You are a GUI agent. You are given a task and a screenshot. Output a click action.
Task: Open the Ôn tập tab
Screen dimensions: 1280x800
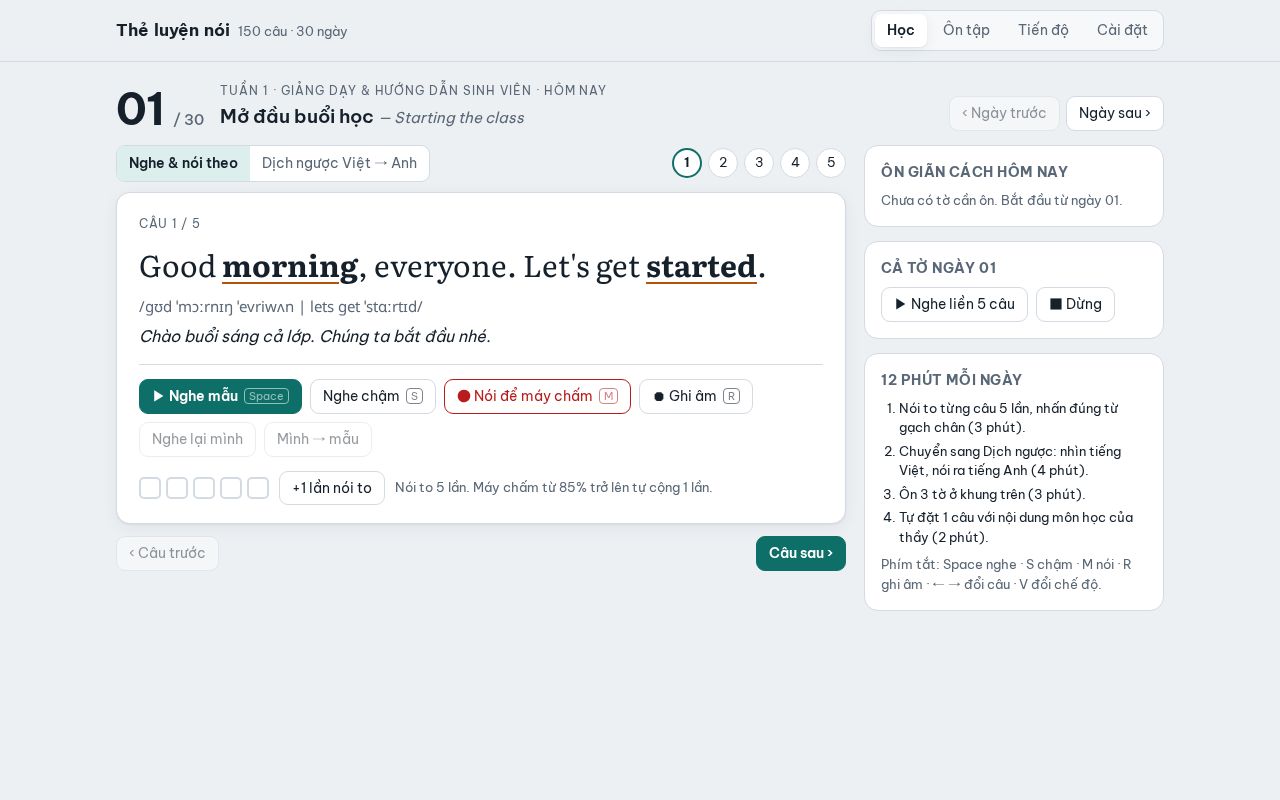[x=966, y=30]
